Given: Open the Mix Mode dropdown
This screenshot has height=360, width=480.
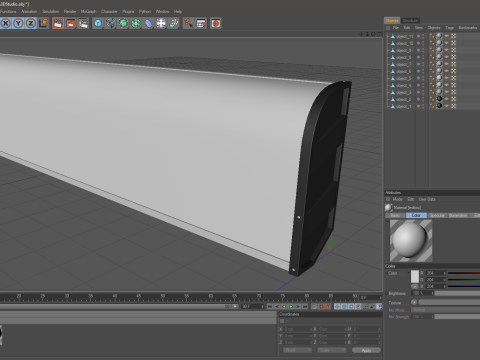Looking at the screenshot, I should pos(446,310).
